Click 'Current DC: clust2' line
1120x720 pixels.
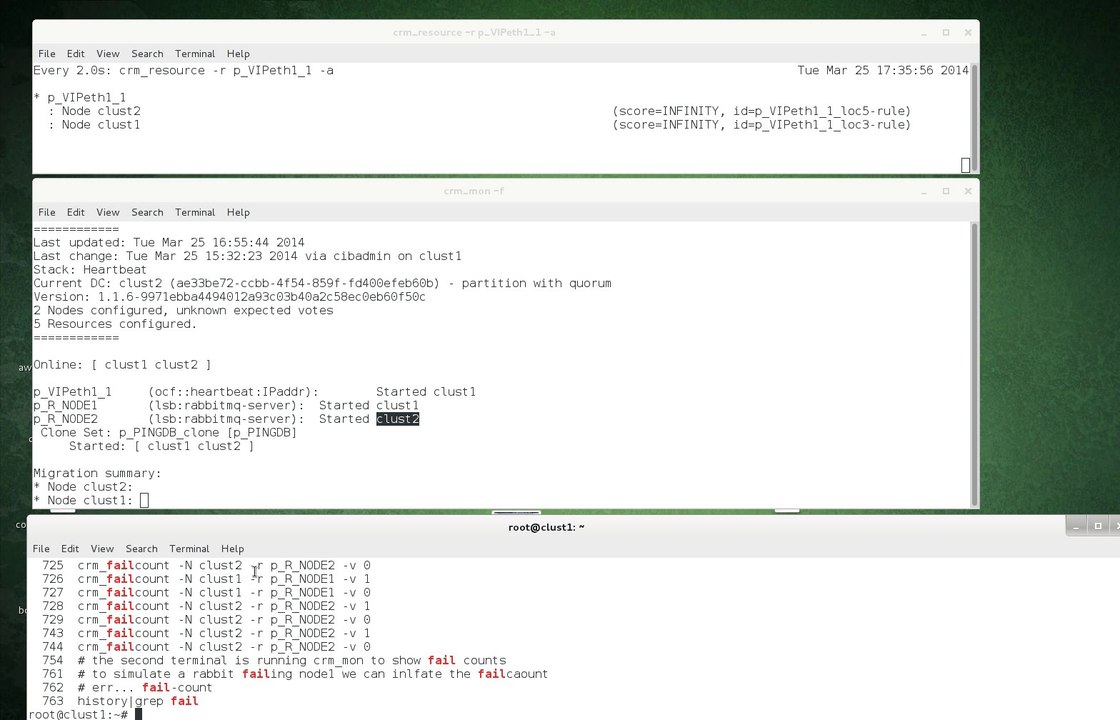pos(322,283)
